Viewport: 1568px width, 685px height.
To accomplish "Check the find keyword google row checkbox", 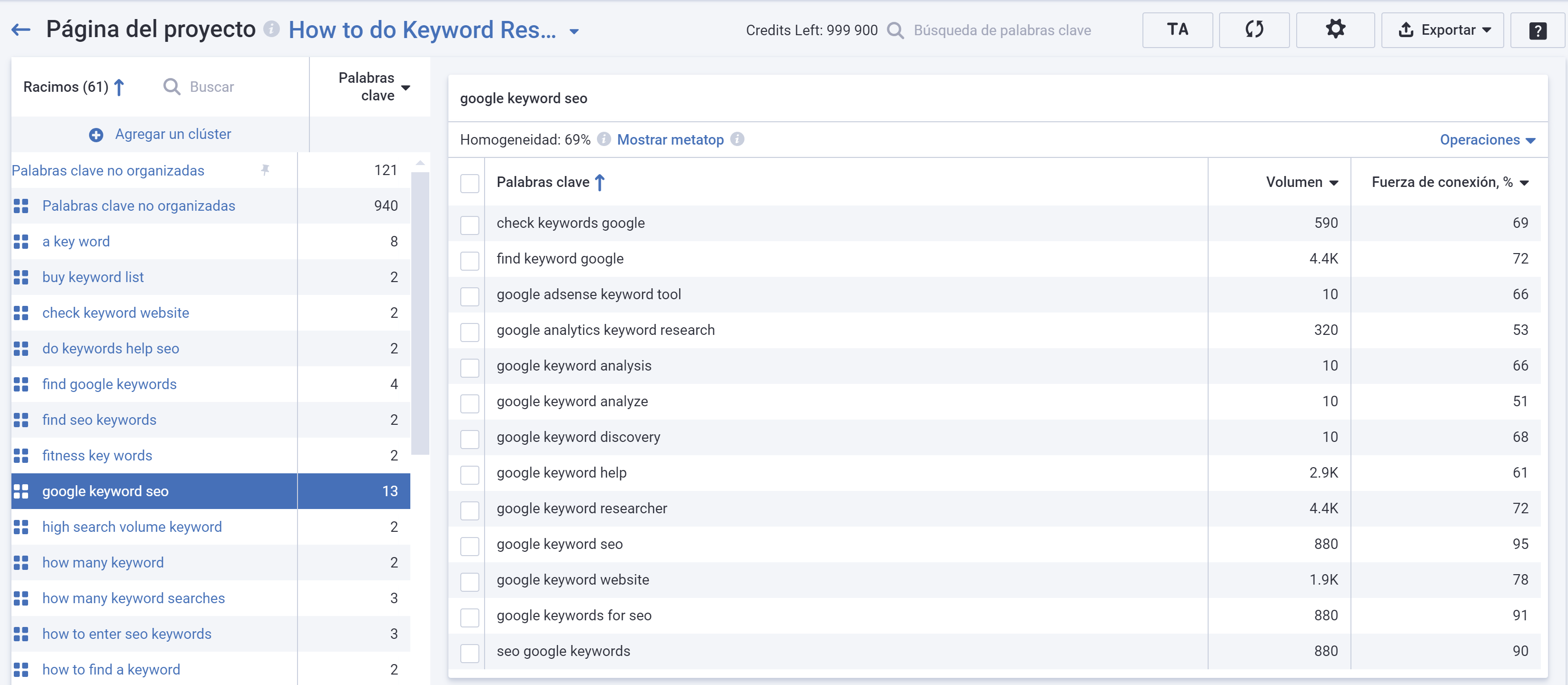I will tap(469, 261).
